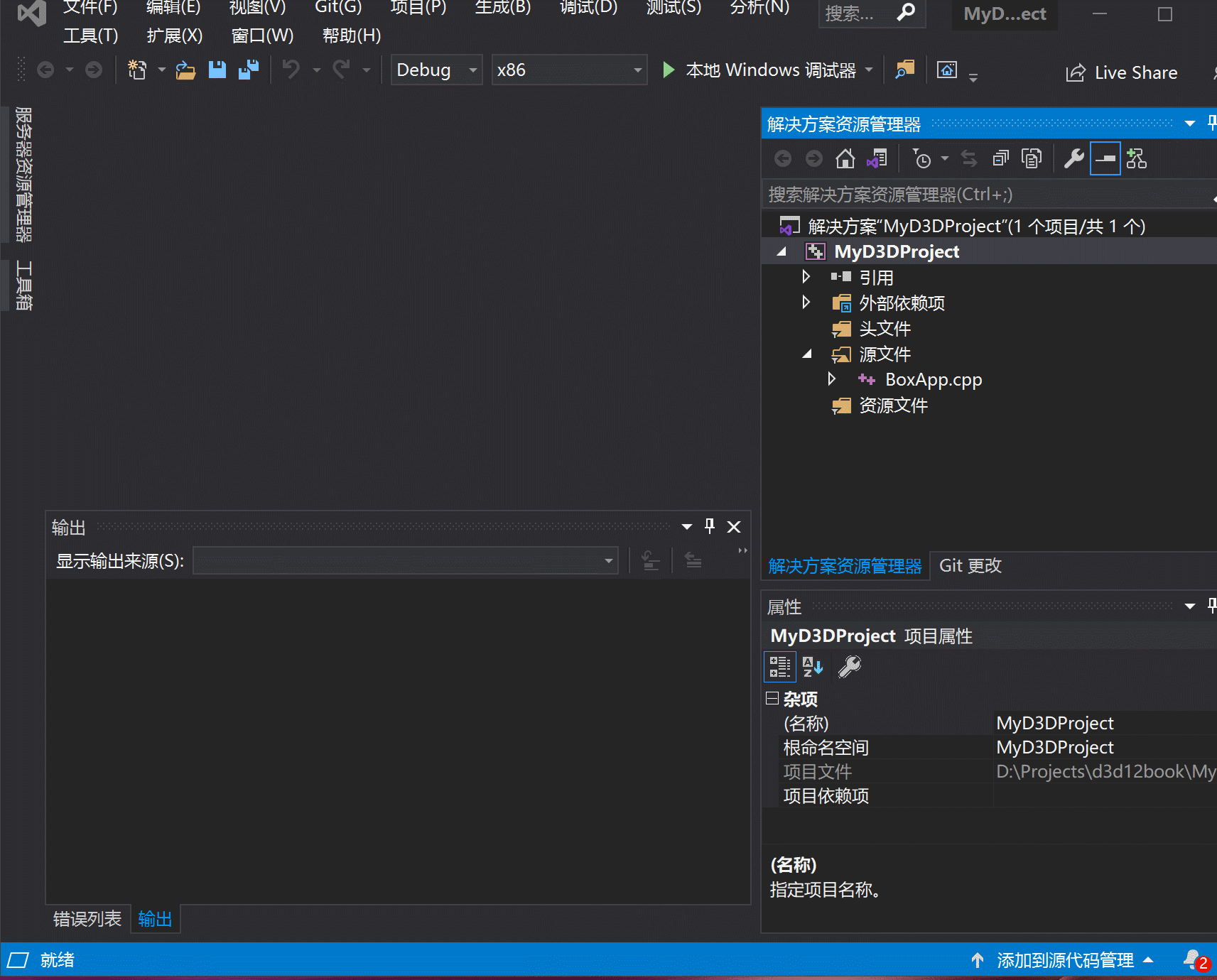Expand the 引用 node under MyD3DProject

tap(806, 276)
